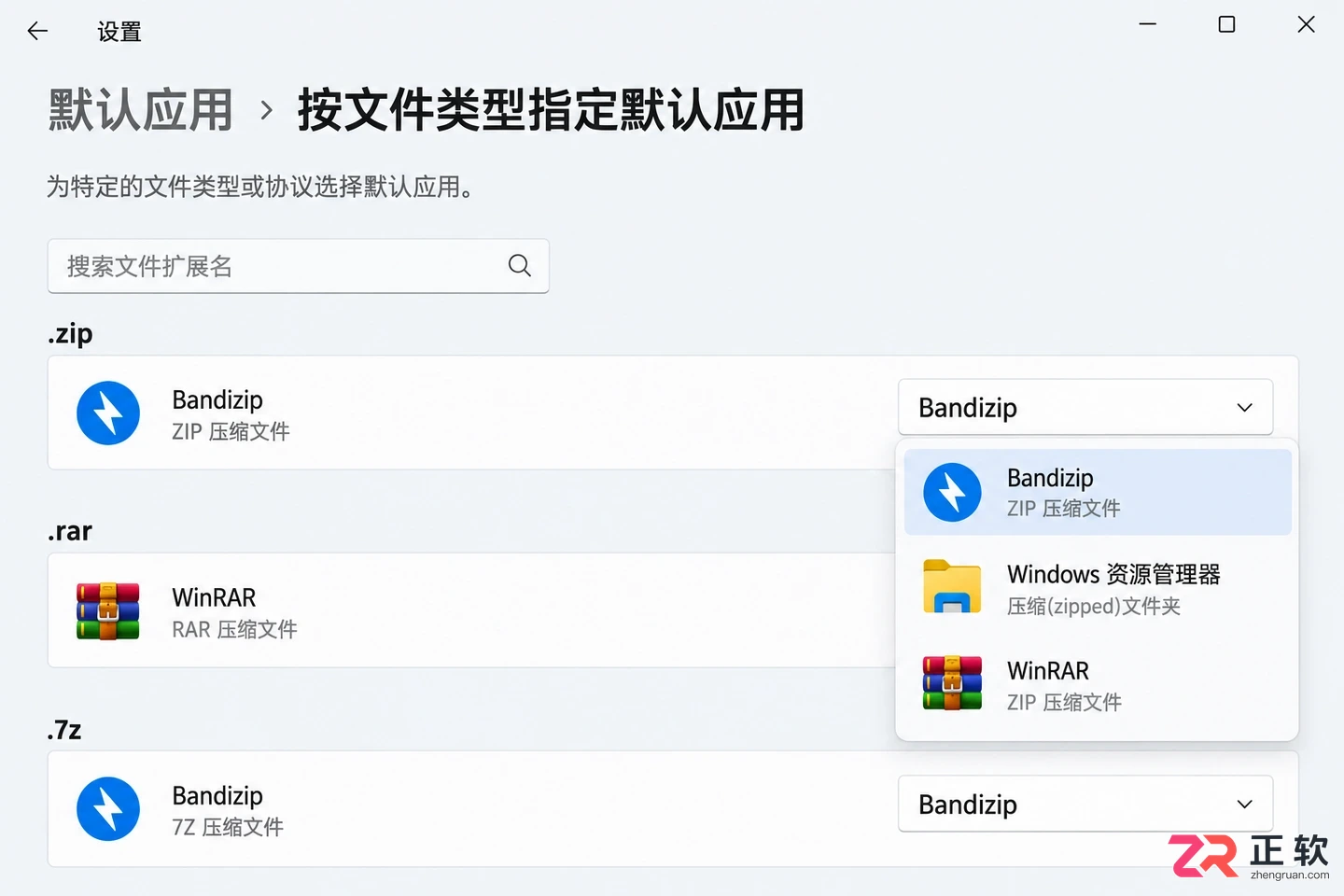Click the WinRAR icon in the dropdown list
Screen dimensions: 1344x896
point(952,683)
